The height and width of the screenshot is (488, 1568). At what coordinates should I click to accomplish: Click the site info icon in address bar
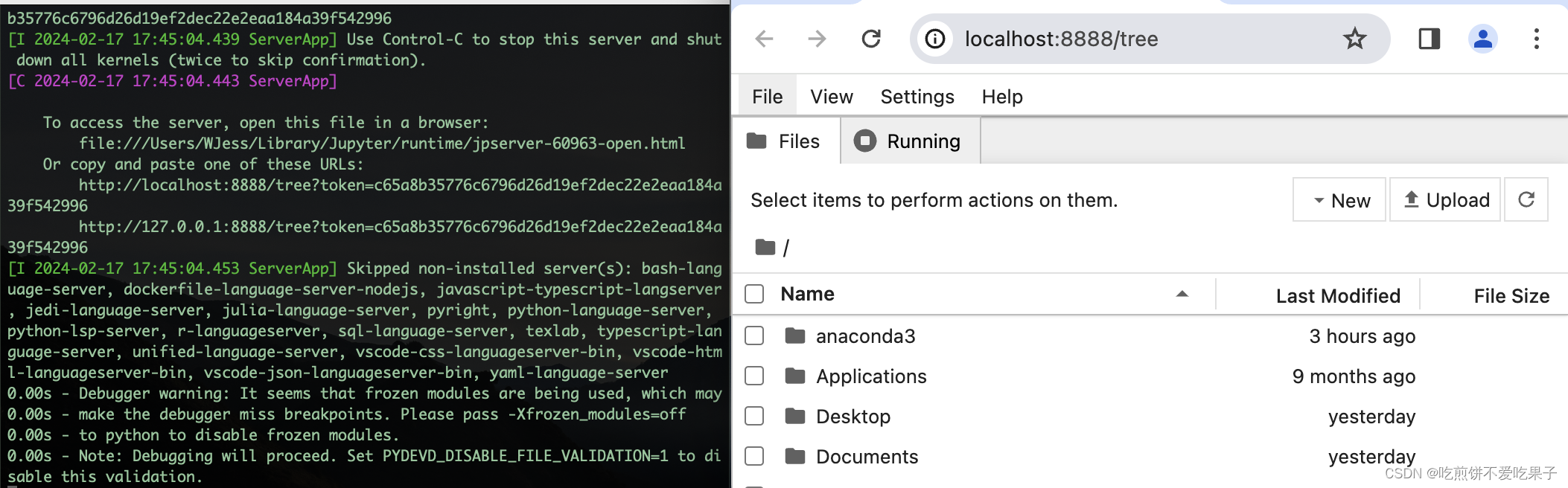point(935,39)
